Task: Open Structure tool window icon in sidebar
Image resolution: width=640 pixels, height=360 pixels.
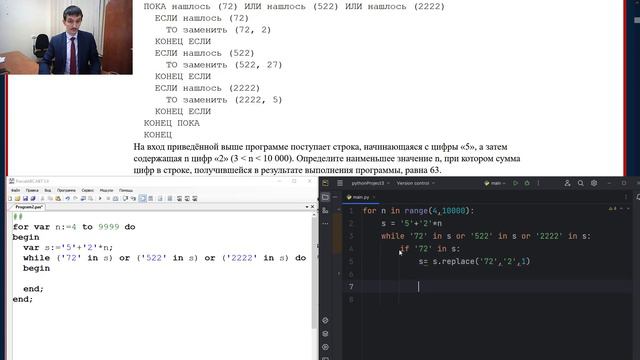Action: click(325, 211)
